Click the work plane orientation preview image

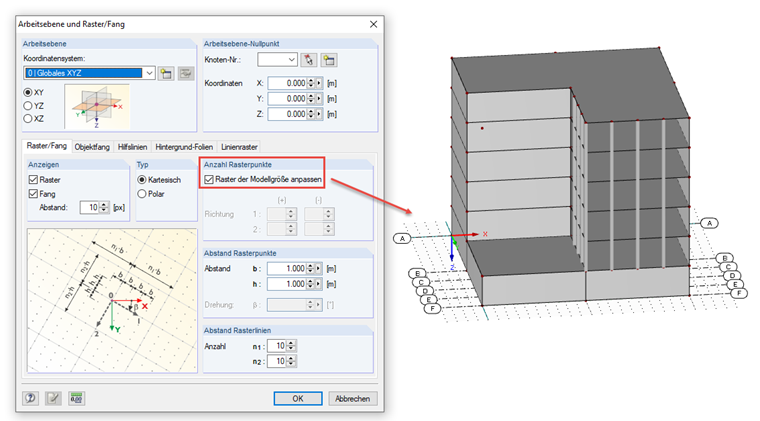(x=97, y=107)
